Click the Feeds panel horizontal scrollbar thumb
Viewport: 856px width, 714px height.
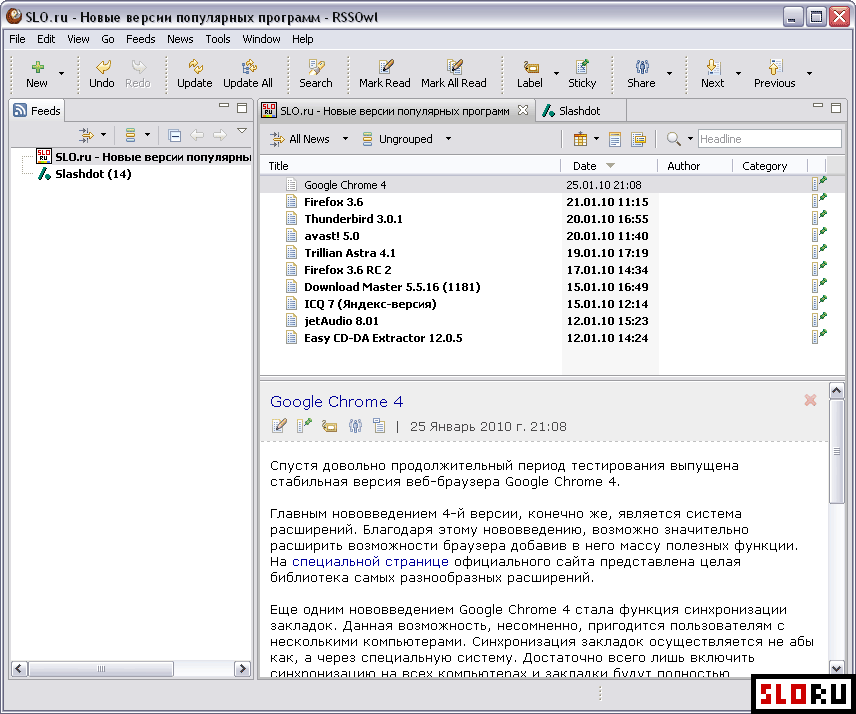coord(101,669)
